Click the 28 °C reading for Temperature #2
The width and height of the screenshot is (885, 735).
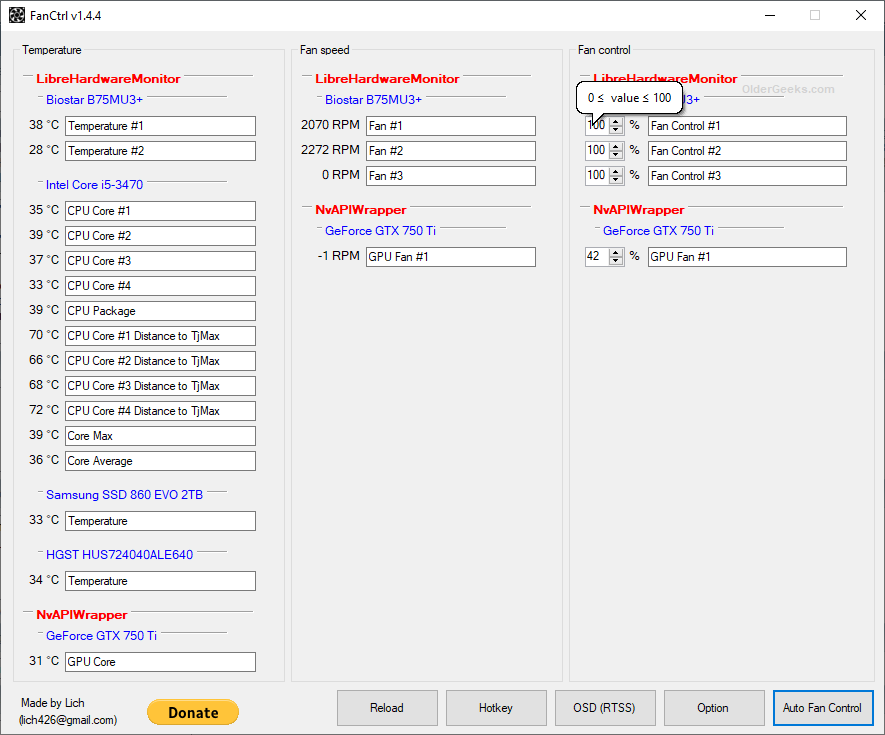coord(44,150)
